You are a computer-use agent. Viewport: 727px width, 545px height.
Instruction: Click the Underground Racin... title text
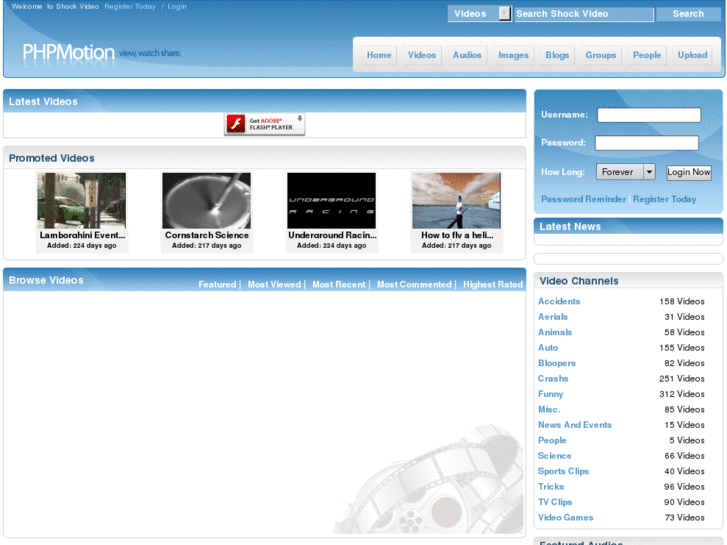pos(332,235)
